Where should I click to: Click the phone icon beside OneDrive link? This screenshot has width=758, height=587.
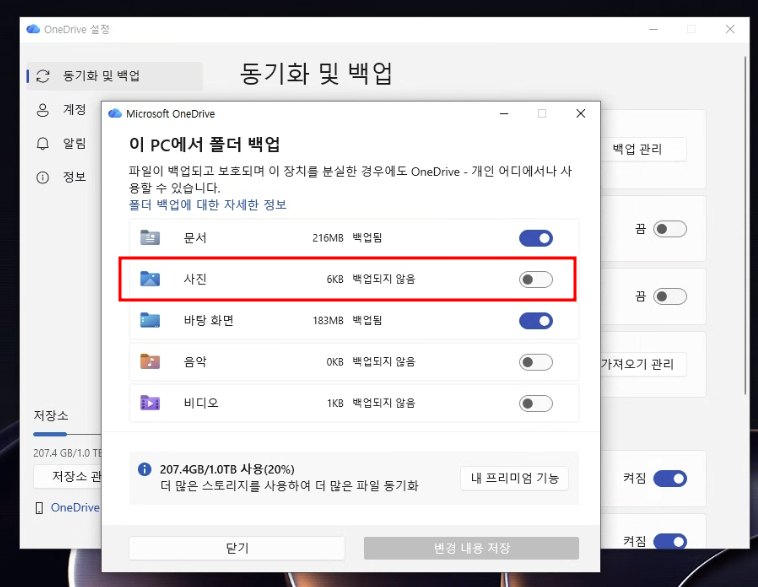pyautogui.click(x=40, y=508)
